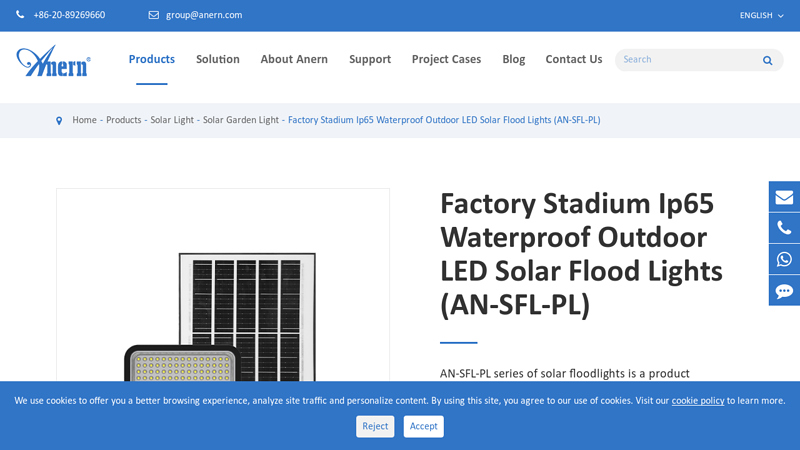This screenshot has height=450, width=800.
Task: Go to Home in breadcrumb
Action: pyautogui.click(x=84, y=120)
